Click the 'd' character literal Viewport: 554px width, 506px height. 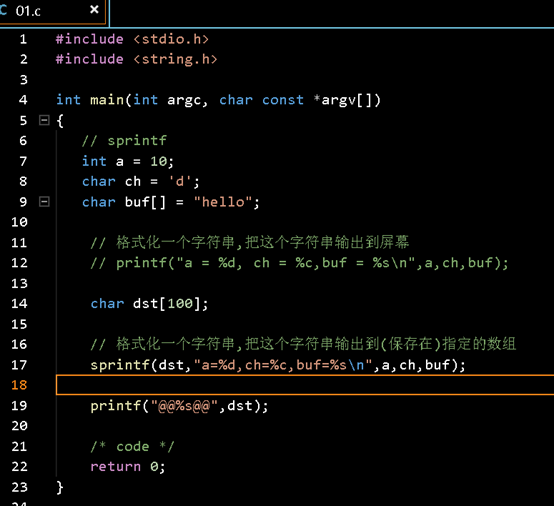tap(180, 182)
